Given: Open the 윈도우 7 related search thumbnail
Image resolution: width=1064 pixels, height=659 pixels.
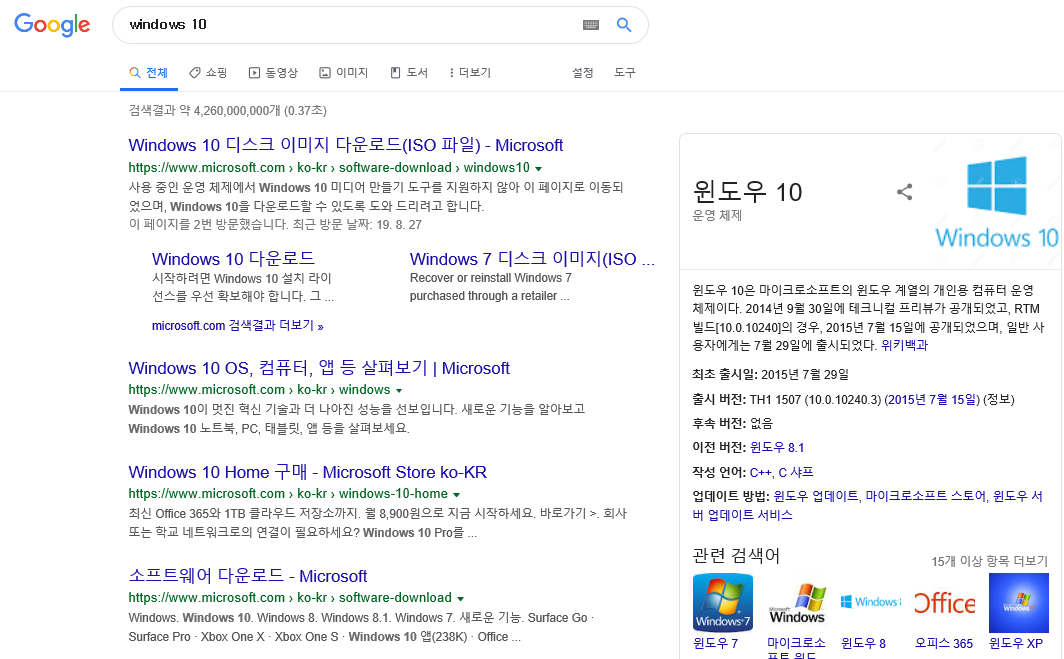Looking at the screenshot, I should pos(723,603).
